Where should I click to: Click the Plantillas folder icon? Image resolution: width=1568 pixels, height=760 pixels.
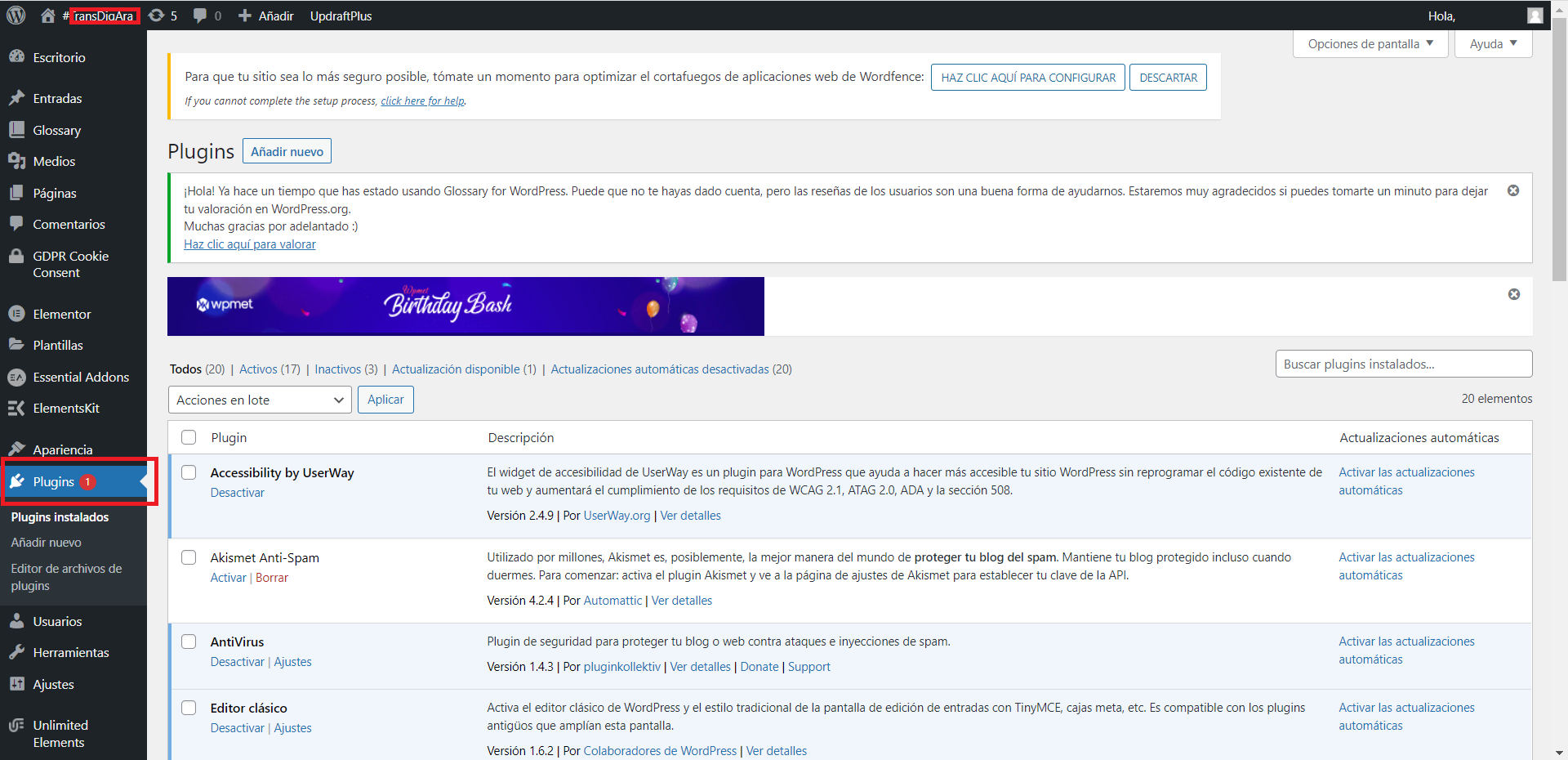point(16,344)
